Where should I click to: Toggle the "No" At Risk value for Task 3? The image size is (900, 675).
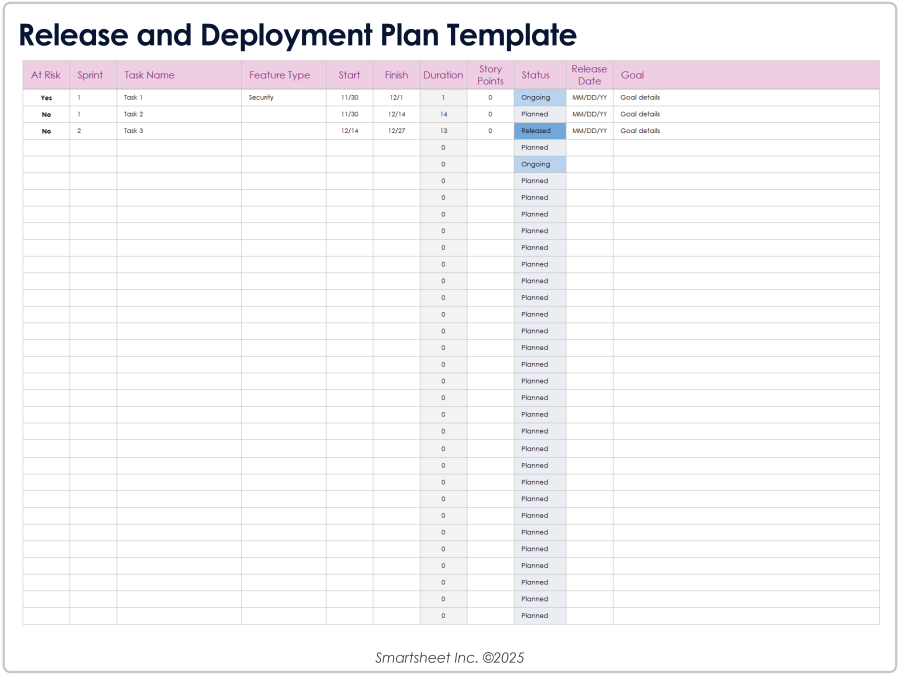tap(45, 130)
